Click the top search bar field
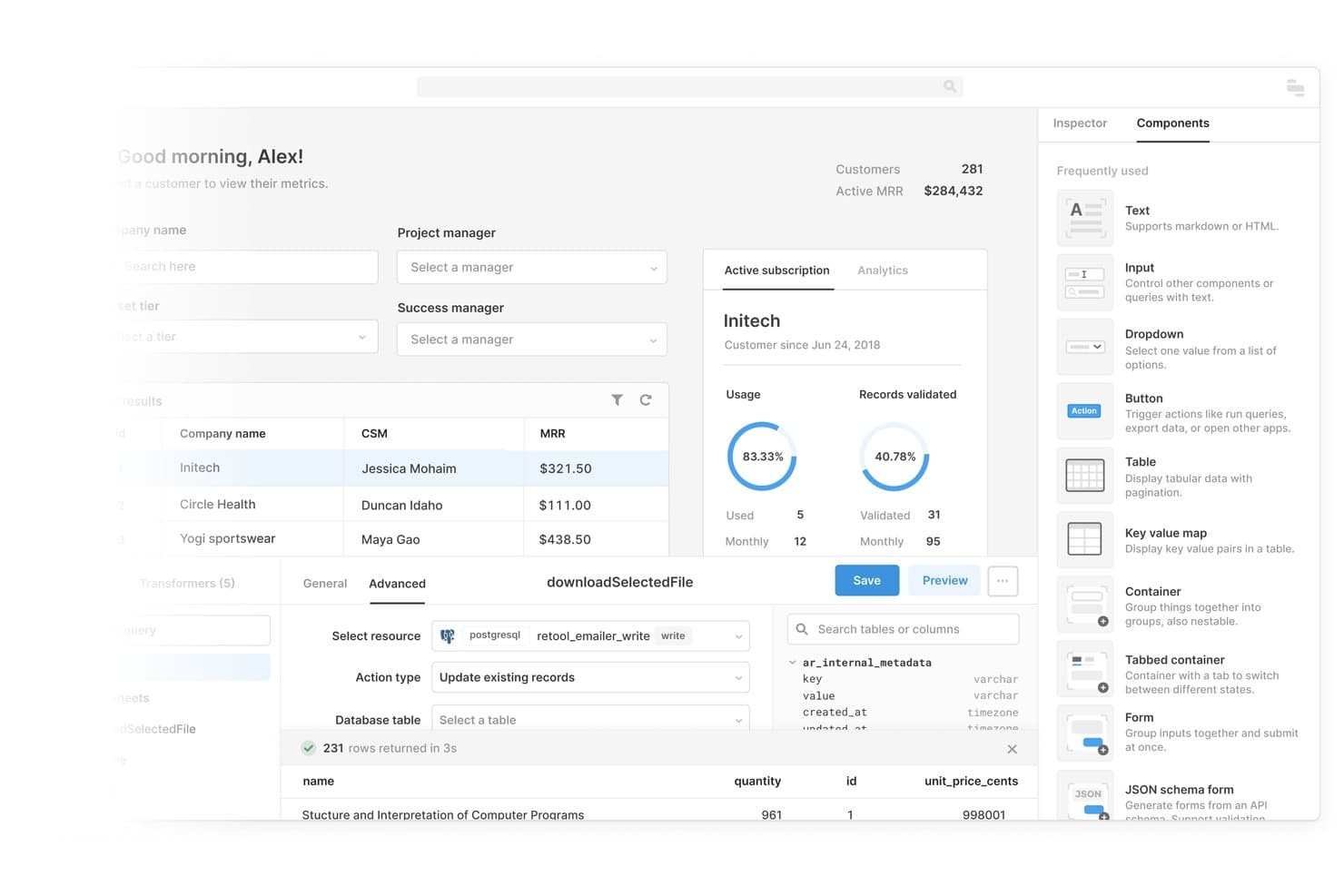1344x896 pixels. [690, 86]
